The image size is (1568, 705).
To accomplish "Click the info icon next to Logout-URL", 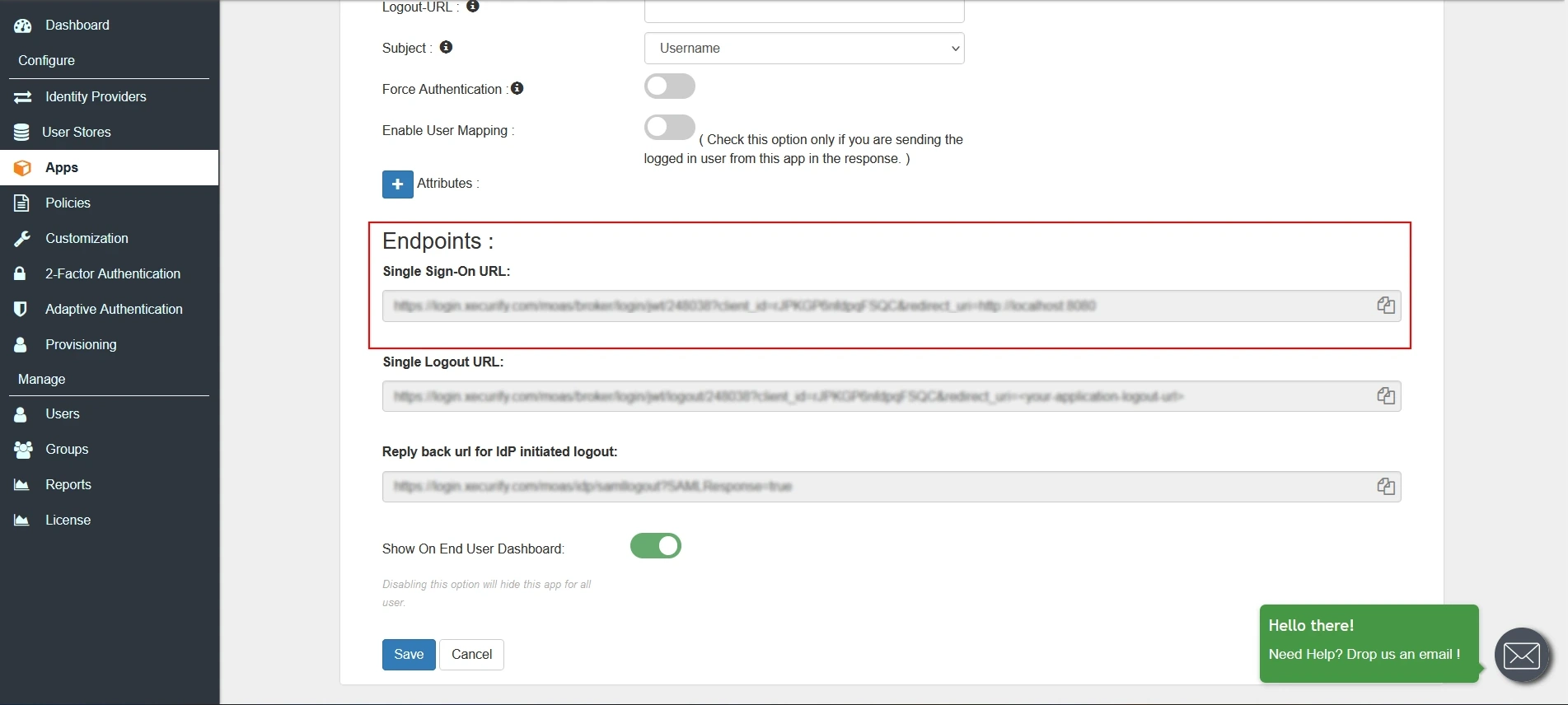I will [473, 7].
